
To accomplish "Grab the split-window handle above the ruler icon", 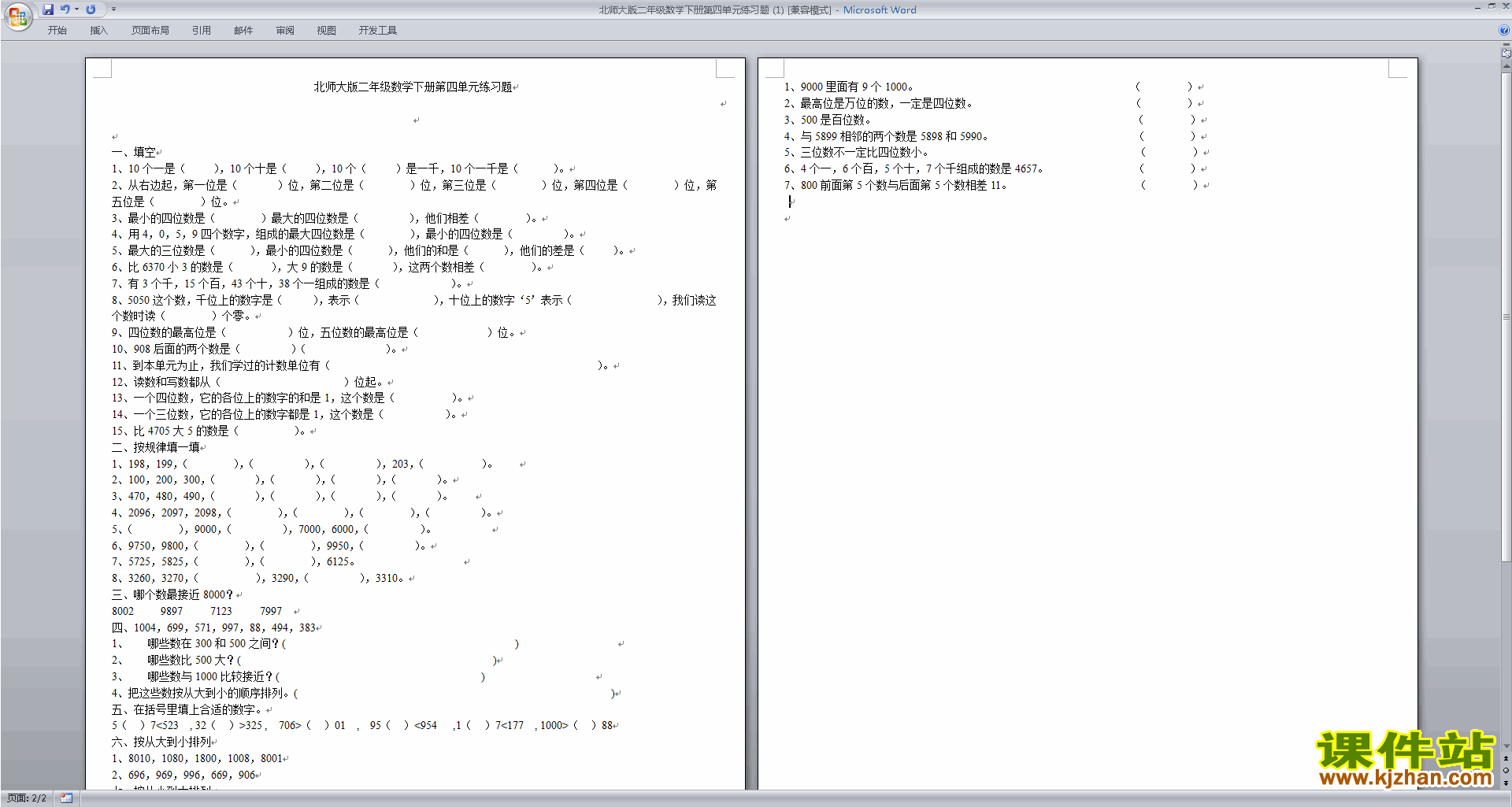I will pos(1506,45).
